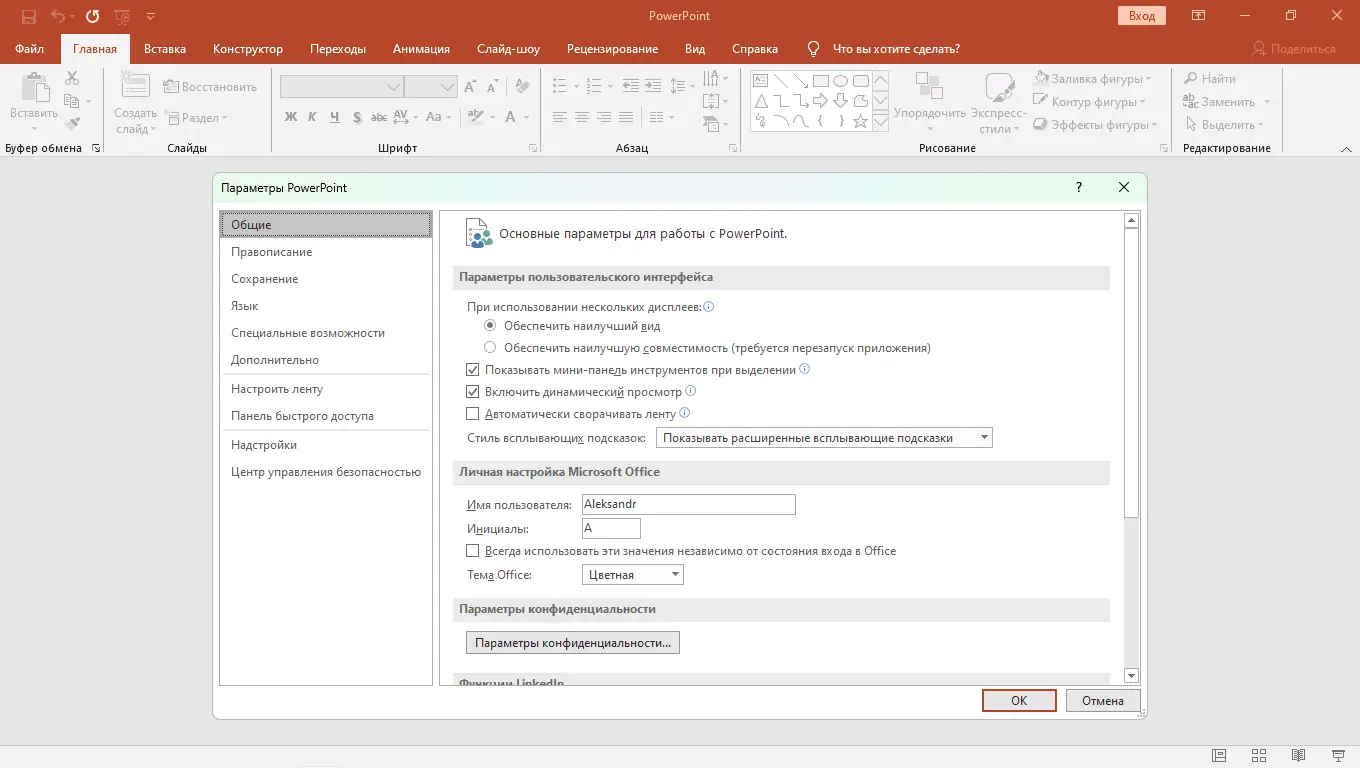Click the Italic (К) icon in the ribbon

click(313, 117)
